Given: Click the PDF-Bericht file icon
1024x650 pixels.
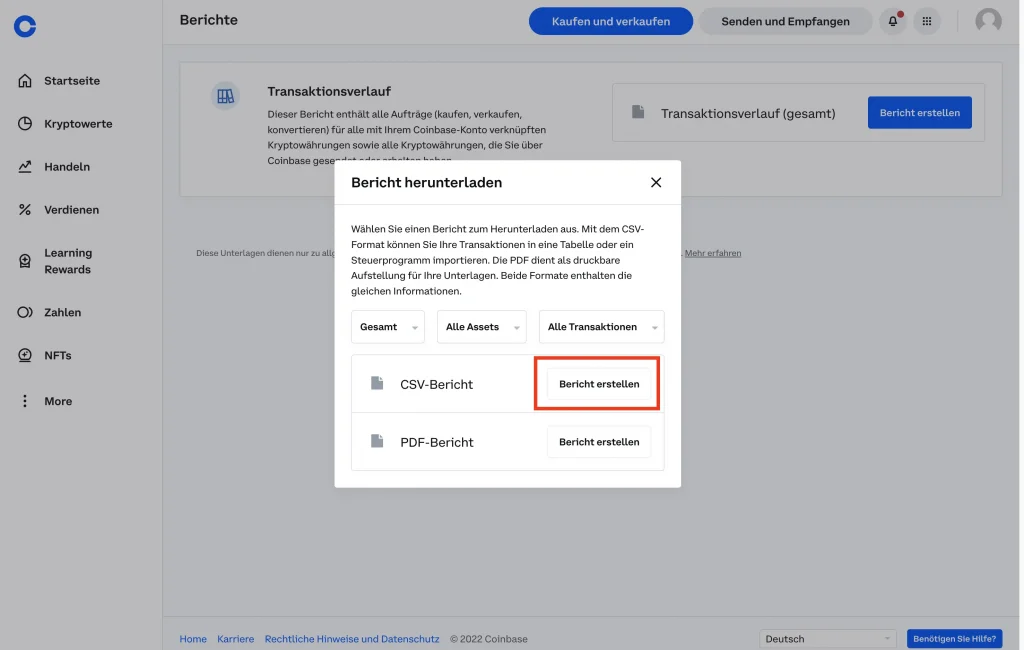Looking at the screenshot, I should click(x=377, y=442).
